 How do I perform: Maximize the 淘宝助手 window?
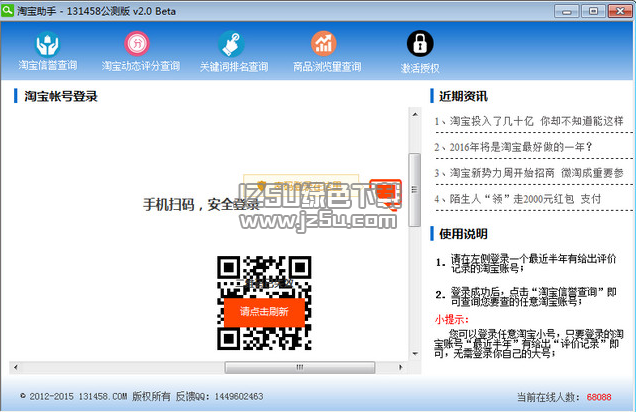pos(593,11)
